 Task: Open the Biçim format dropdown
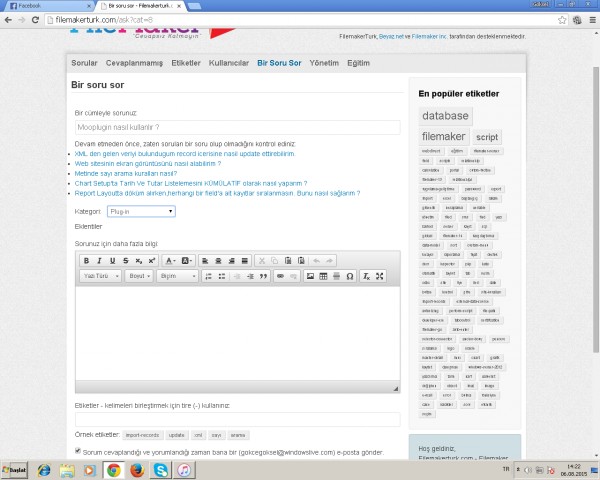pyautogui.click(x=177, y=276)
